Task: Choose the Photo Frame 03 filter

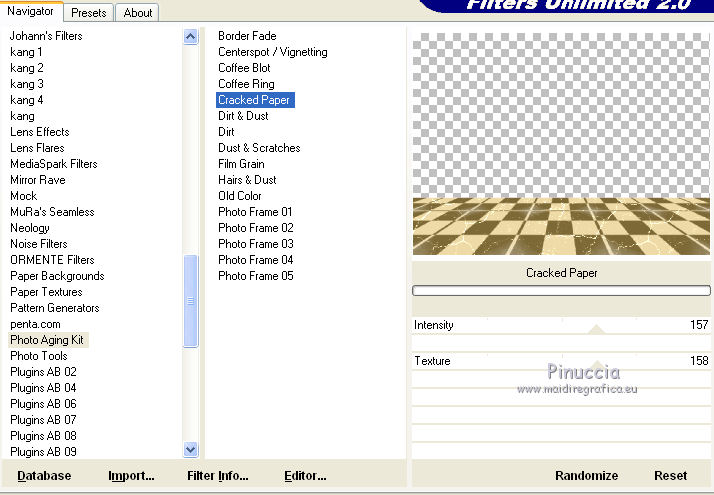Action: 255,244
